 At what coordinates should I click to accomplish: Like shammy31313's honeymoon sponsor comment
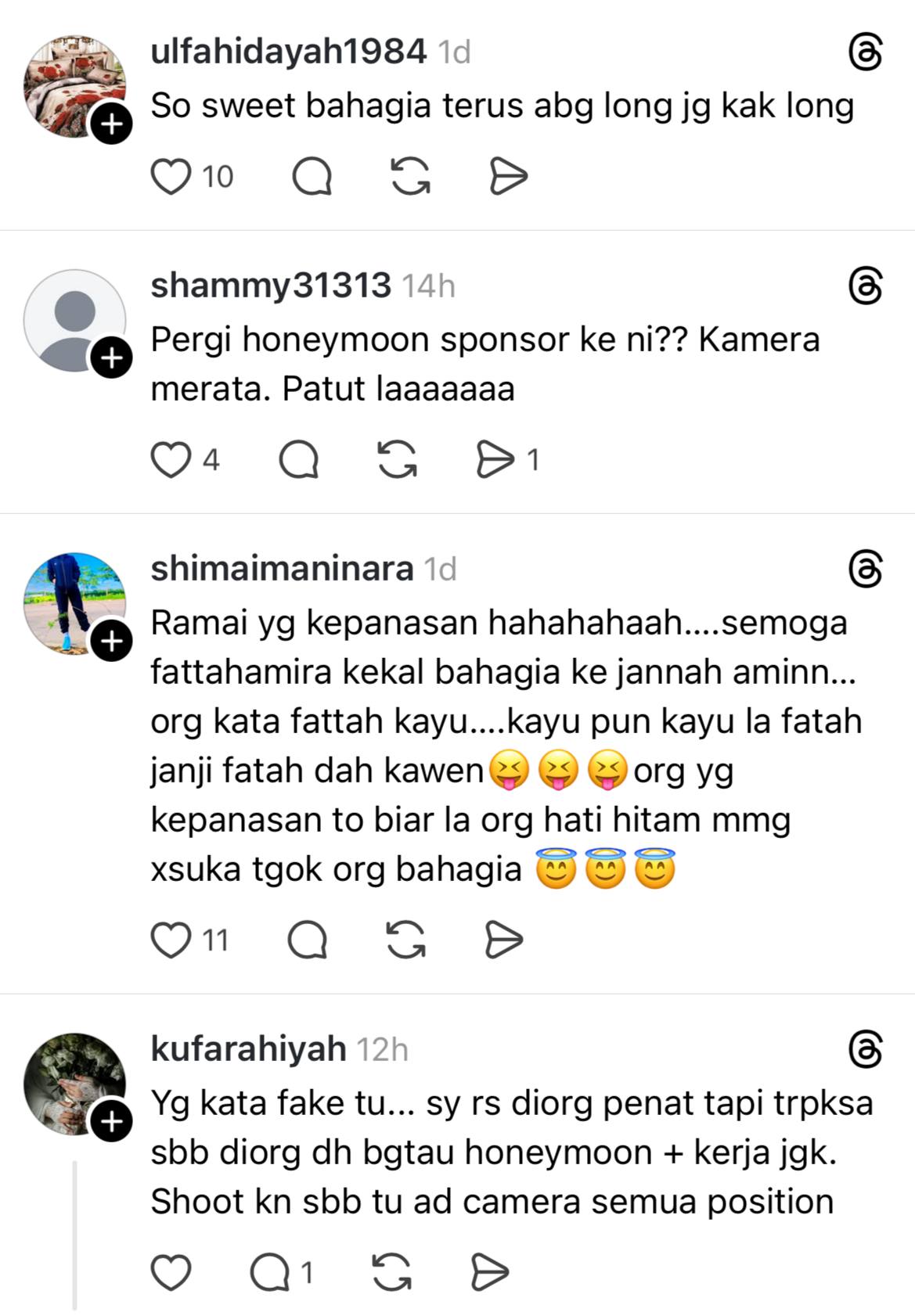(171, 459)
